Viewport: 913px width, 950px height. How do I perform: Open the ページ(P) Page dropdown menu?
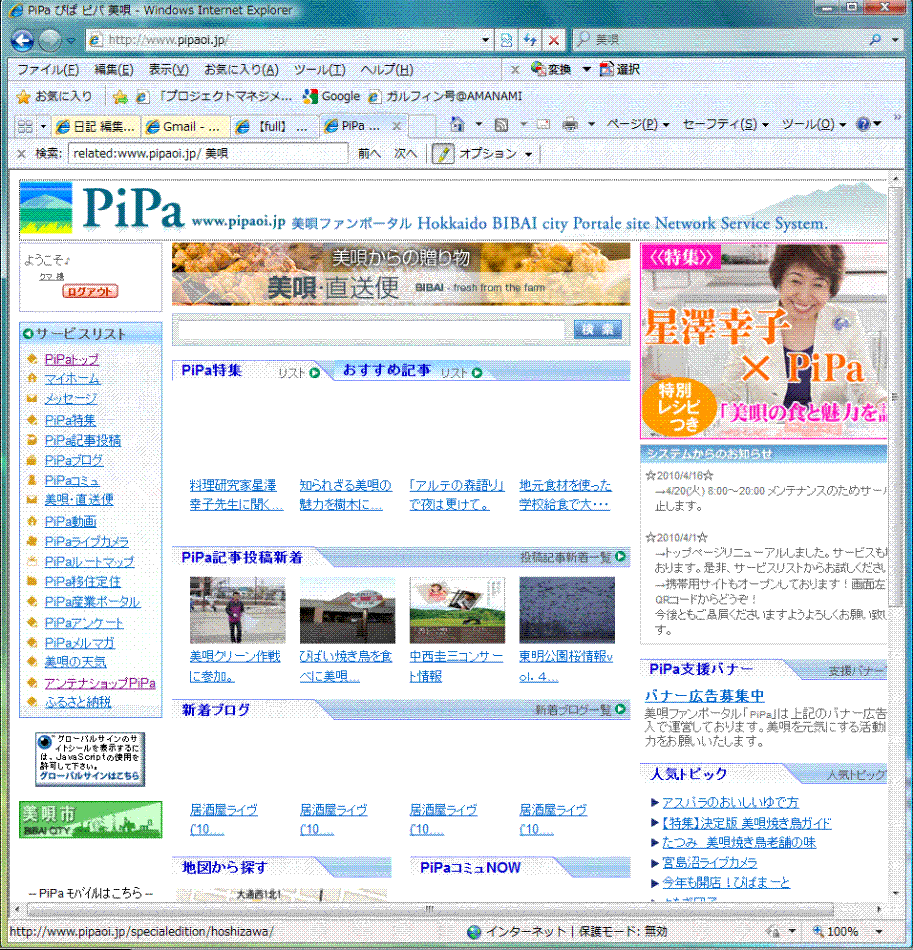coord(637,124)
